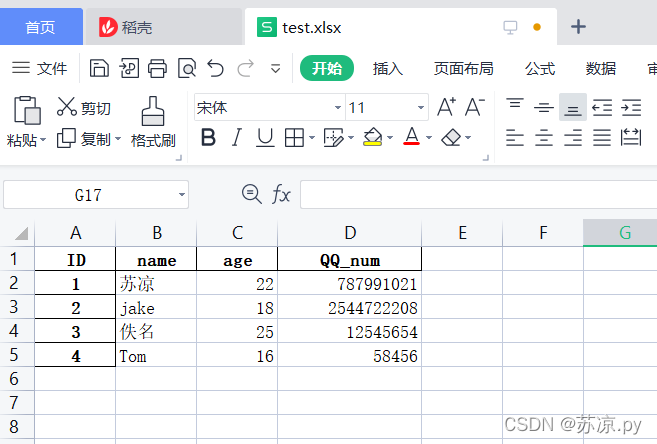Click the clear eraser icon
Image resolution: width=657 pixels, height=444 pixels.
[451, 137]
